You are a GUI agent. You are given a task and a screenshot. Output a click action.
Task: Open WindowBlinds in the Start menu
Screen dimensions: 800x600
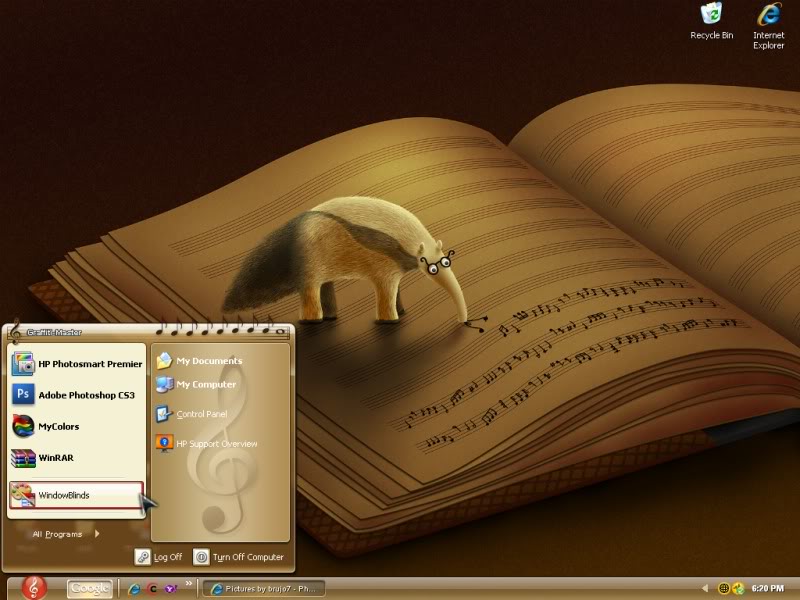point(77,495)
